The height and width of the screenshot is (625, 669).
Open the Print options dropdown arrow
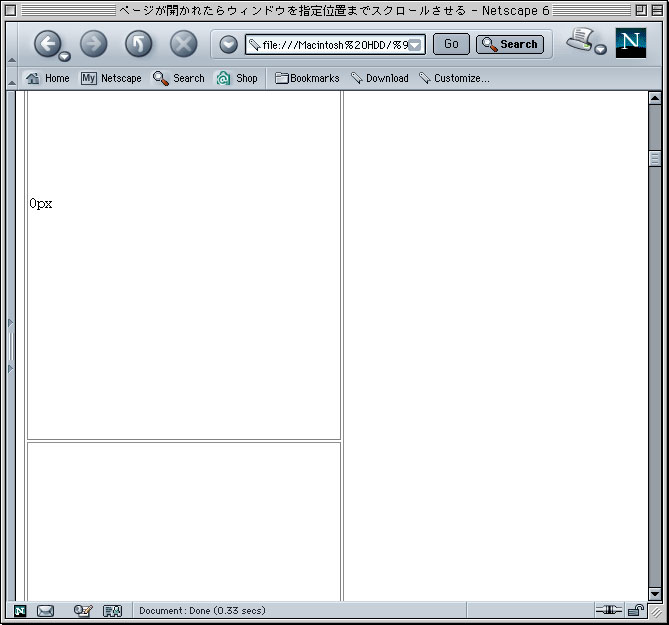[x=601, y=49]
